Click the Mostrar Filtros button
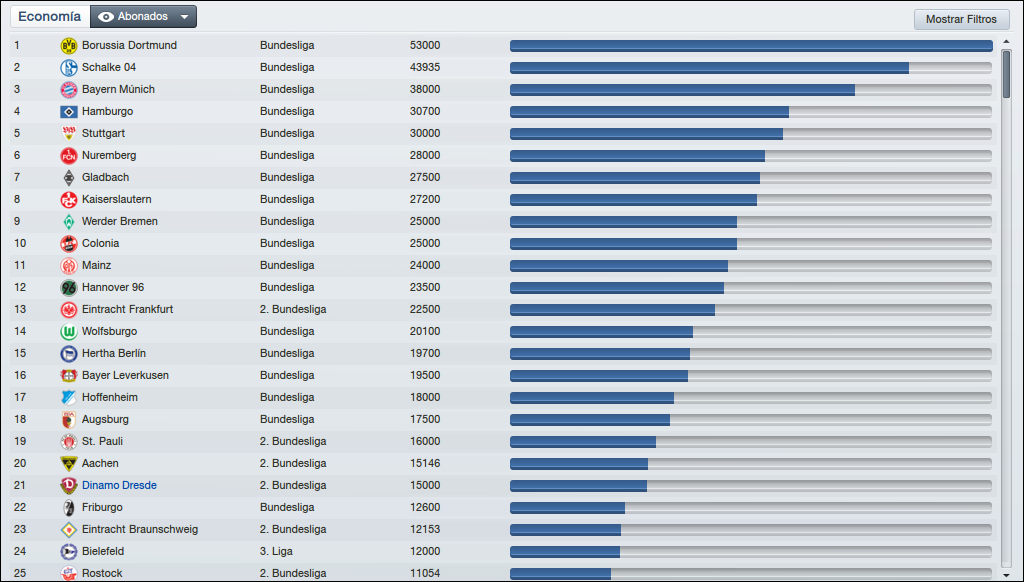1024x582 pixels. click(961, 19)
